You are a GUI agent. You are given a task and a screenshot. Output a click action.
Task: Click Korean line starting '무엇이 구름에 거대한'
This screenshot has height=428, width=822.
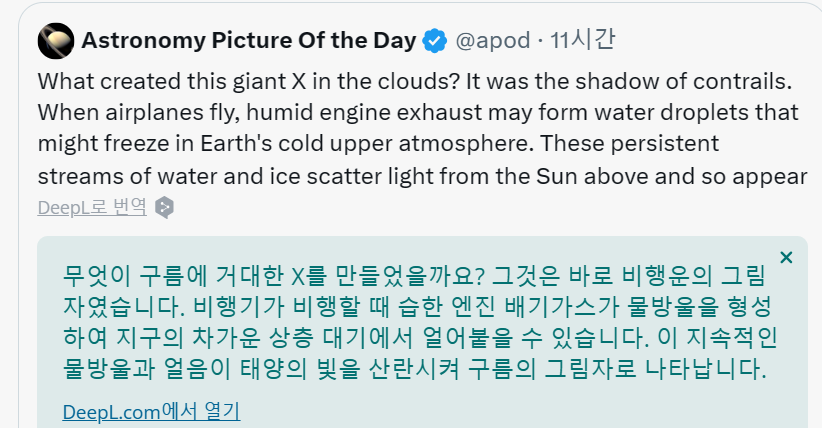tap(415, 275)
